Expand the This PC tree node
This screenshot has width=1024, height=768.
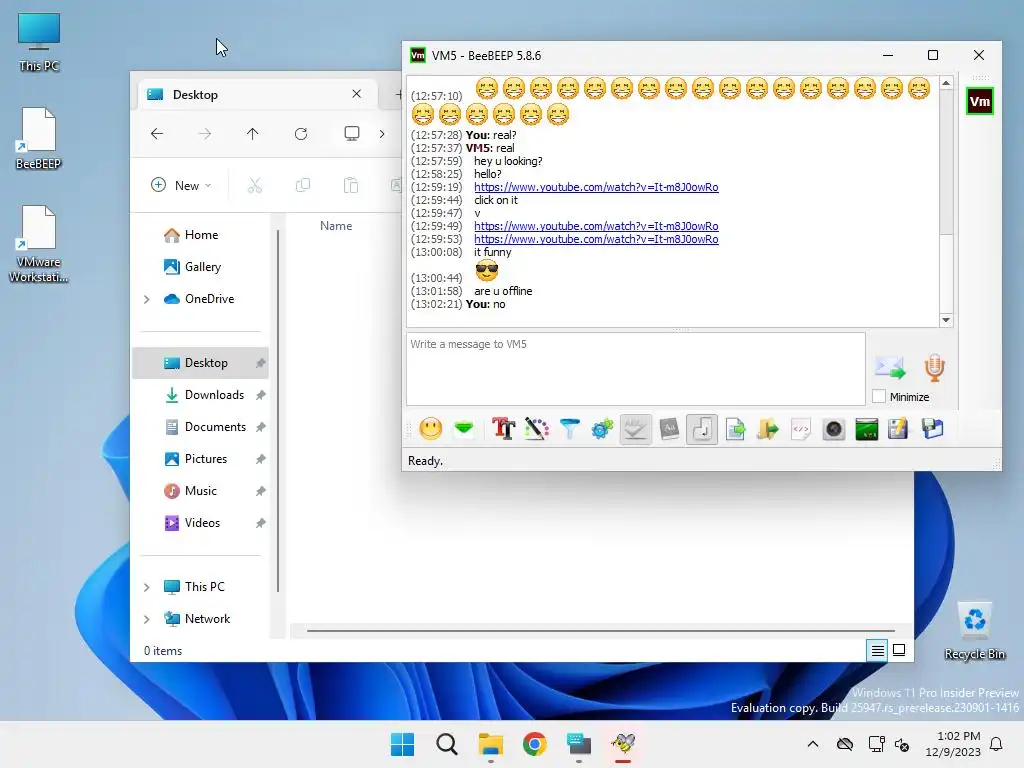[147, 587]
